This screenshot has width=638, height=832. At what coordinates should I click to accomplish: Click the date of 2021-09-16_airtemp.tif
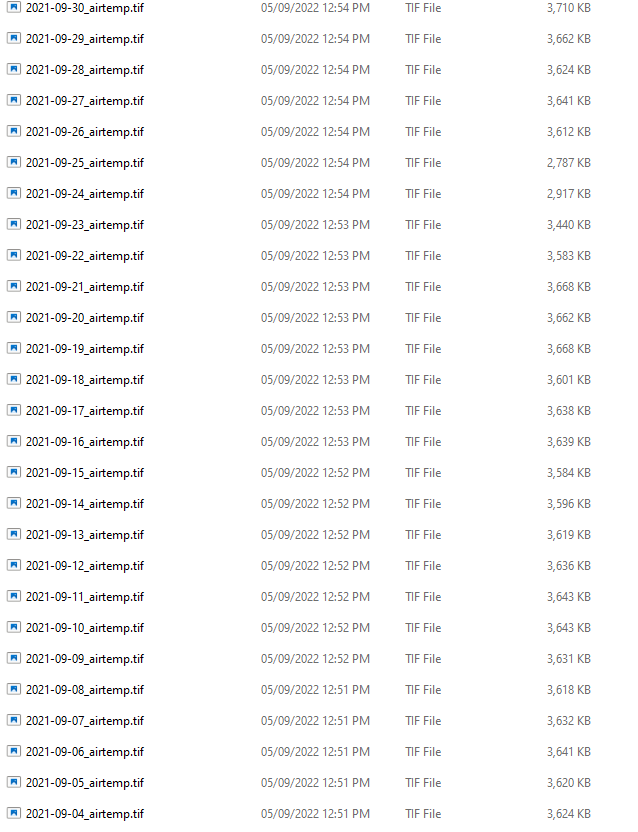pyautogui.click(x=315, y=441)
